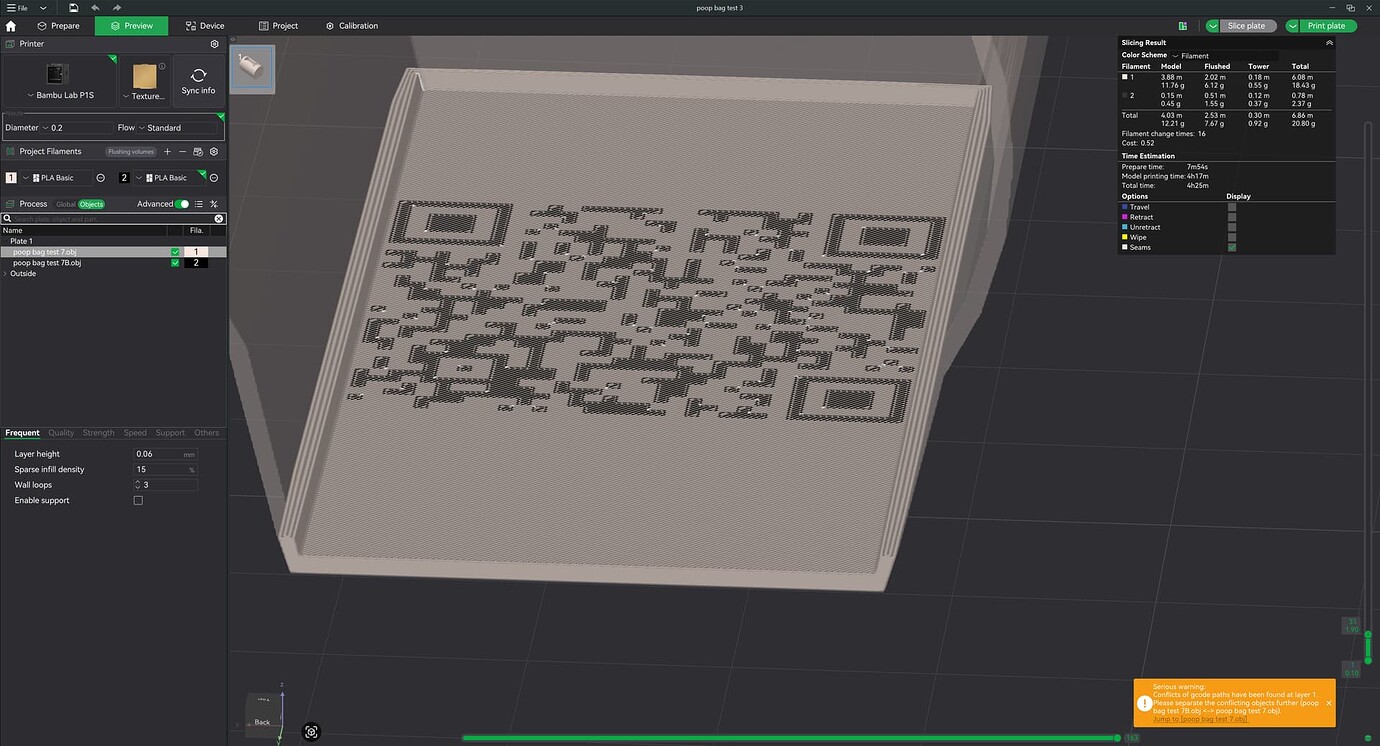Remove a filament with the minus icon
Image resolution: width=1380 pixels, height=746 pixels.
click(182, 151)
